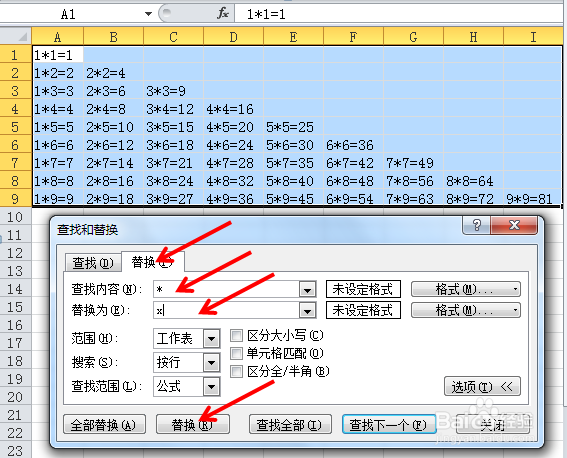Select the 替换 tab
Screen dimensions: 567x458
coord(153,261)
